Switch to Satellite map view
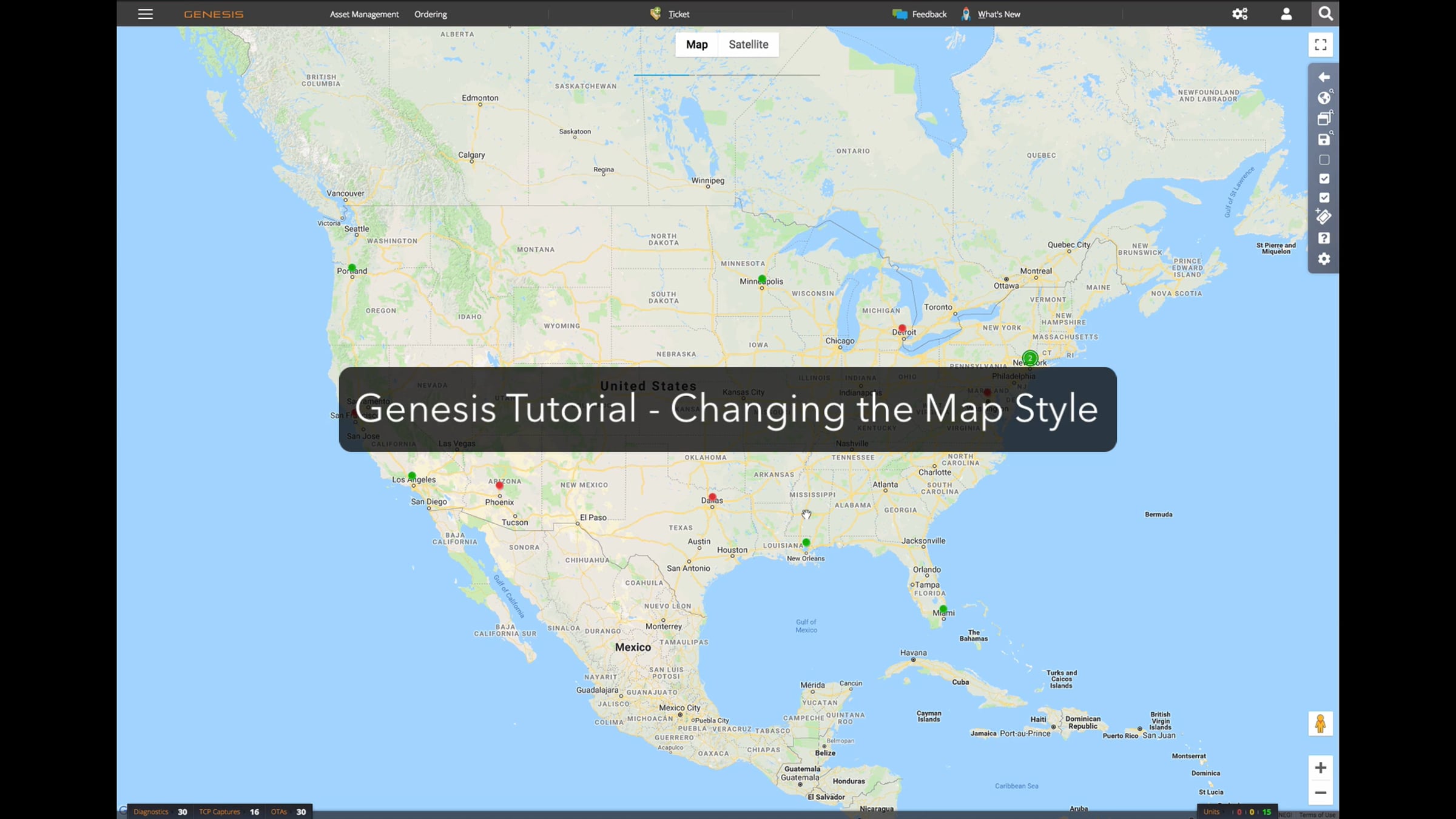Image resolution: width=1456 pixels, height=819 pixels. [x=748, y=44]
